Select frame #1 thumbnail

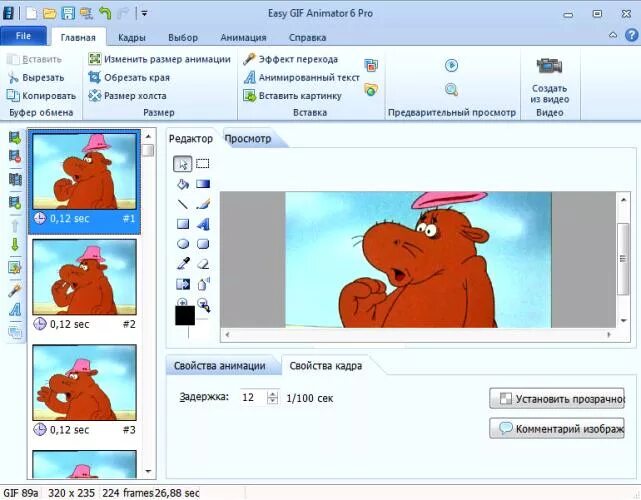(84, 171)
